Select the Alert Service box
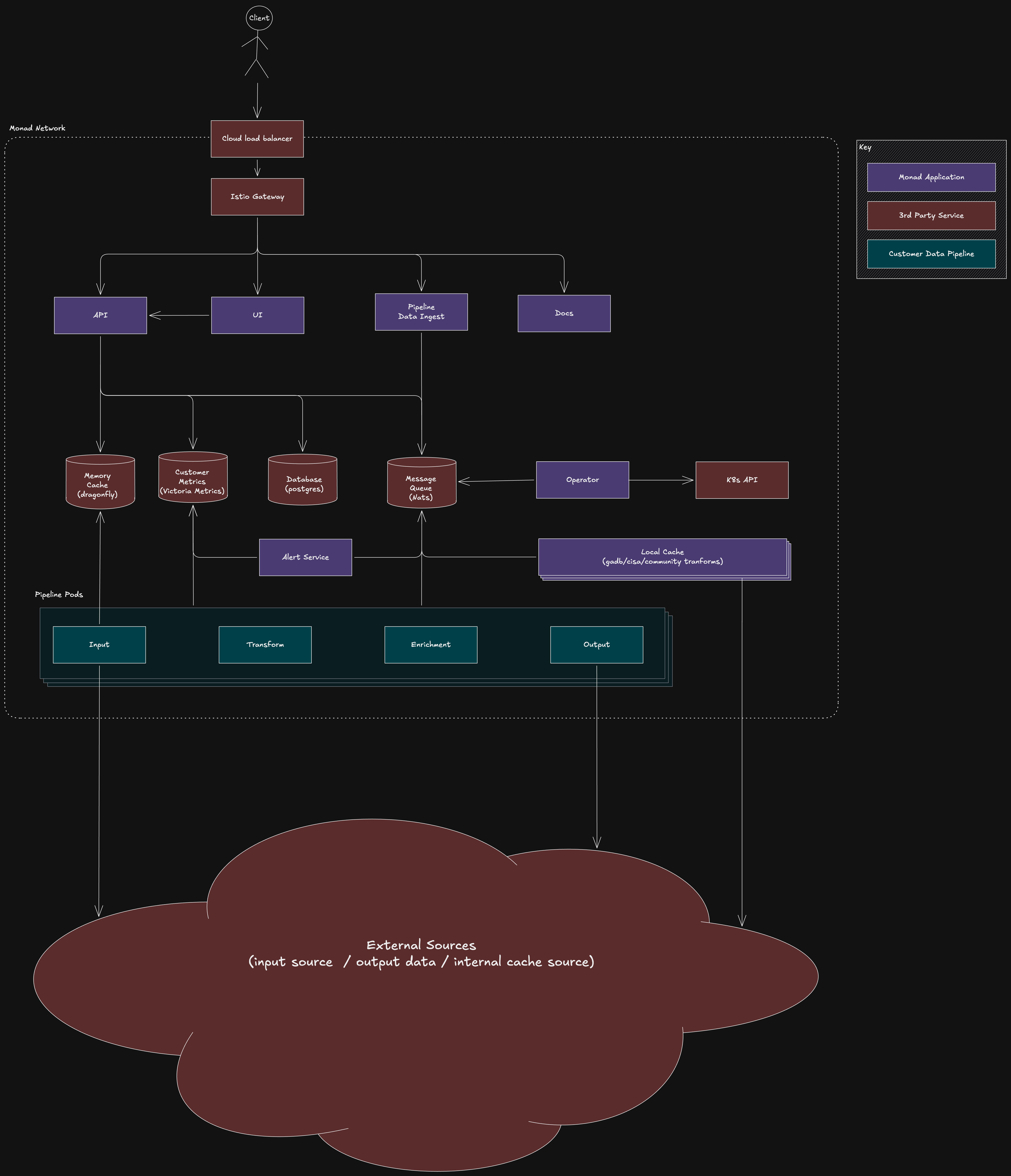 305,557
